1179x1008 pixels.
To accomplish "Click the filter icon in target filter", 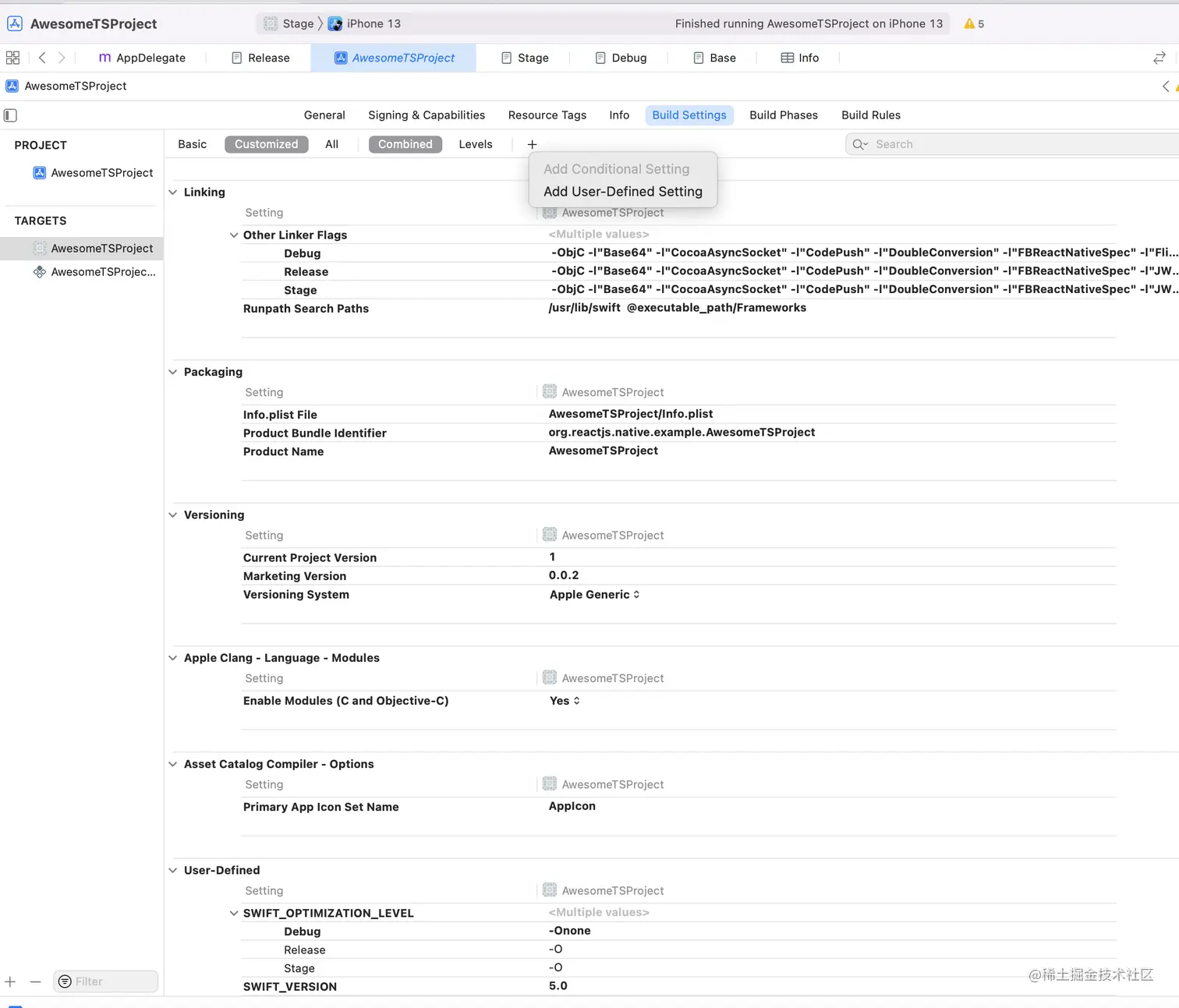I will tap(65, 981).
